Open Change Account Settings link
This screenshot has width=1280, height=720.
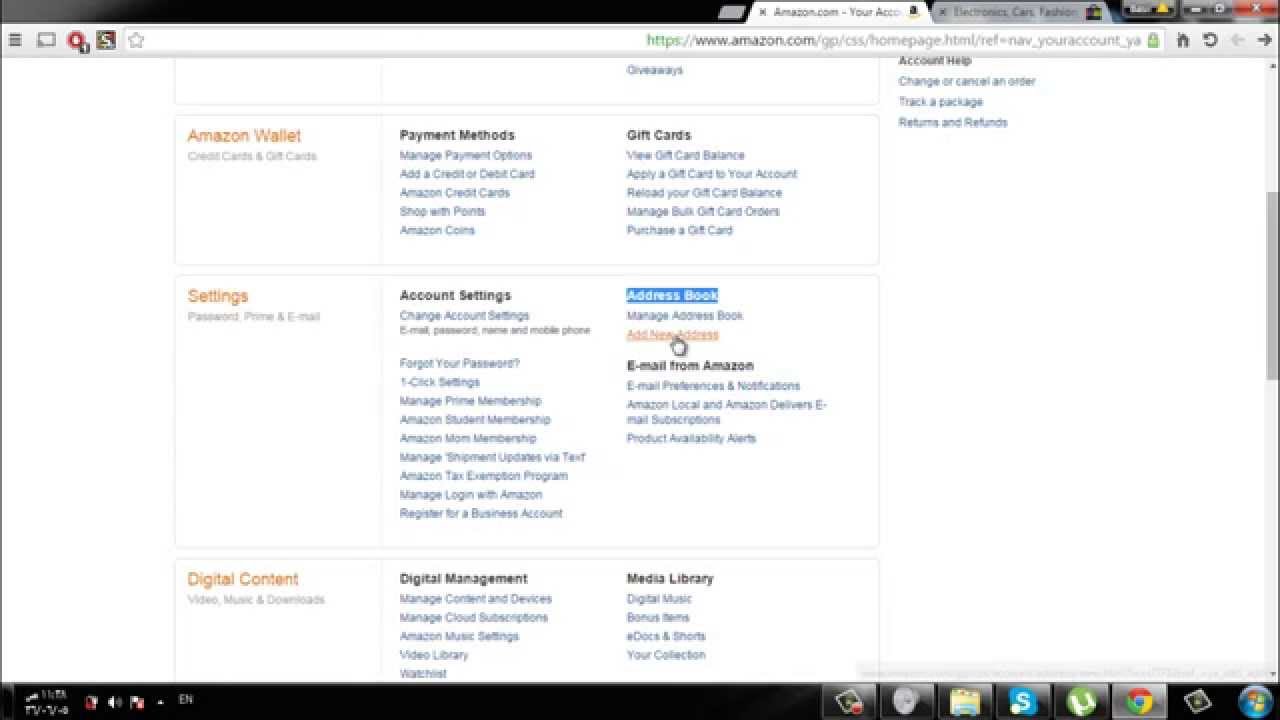click(x=465, y=316)
